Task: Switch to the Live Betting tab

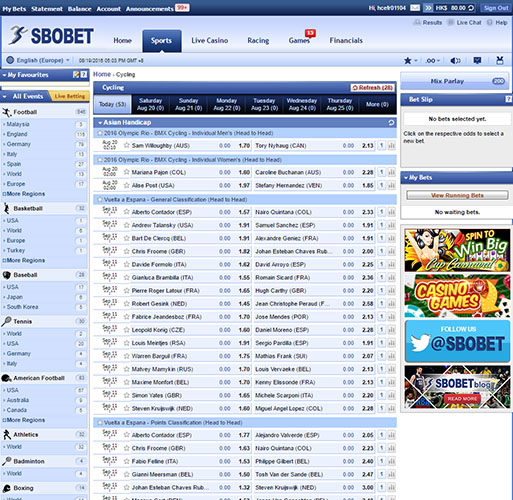Action: 69,96
